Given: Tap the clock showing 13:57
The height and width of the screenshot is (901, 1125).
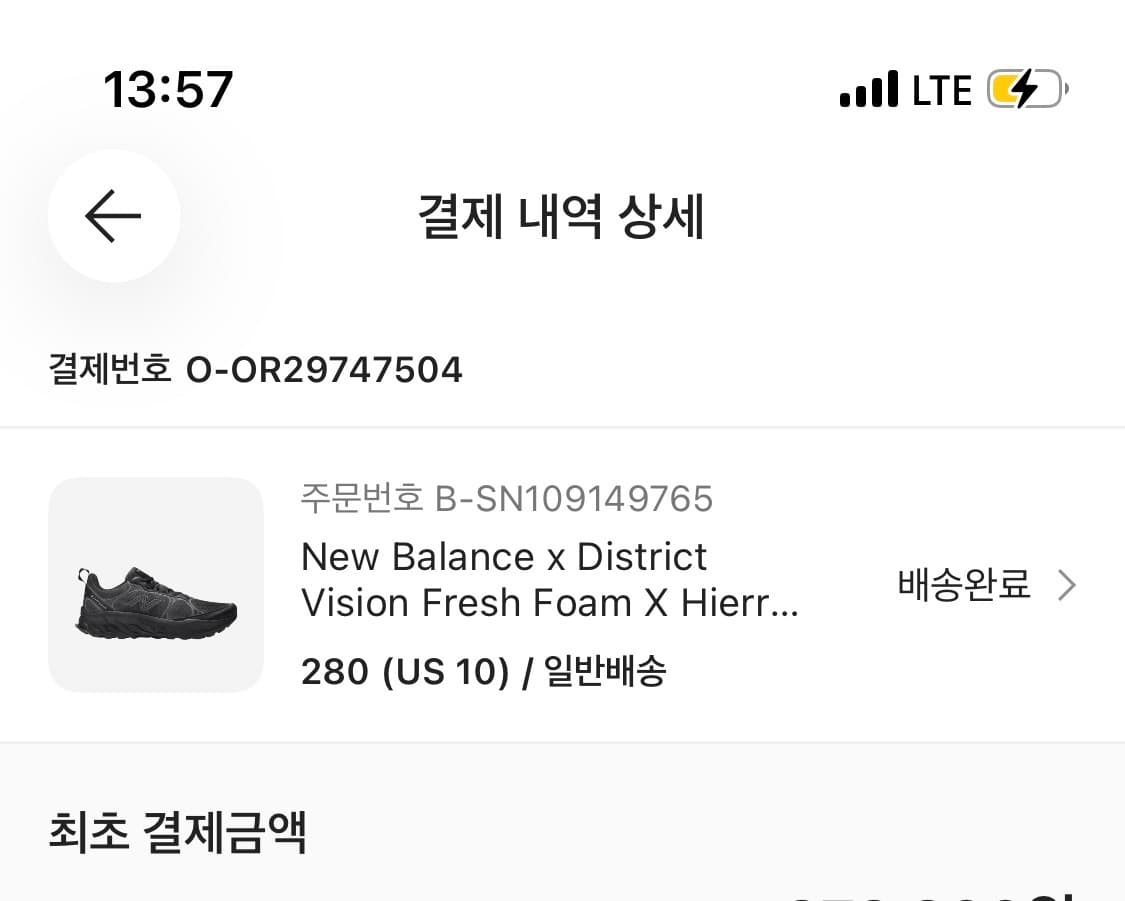Looking at the screenshot, I should coord(168,88).
